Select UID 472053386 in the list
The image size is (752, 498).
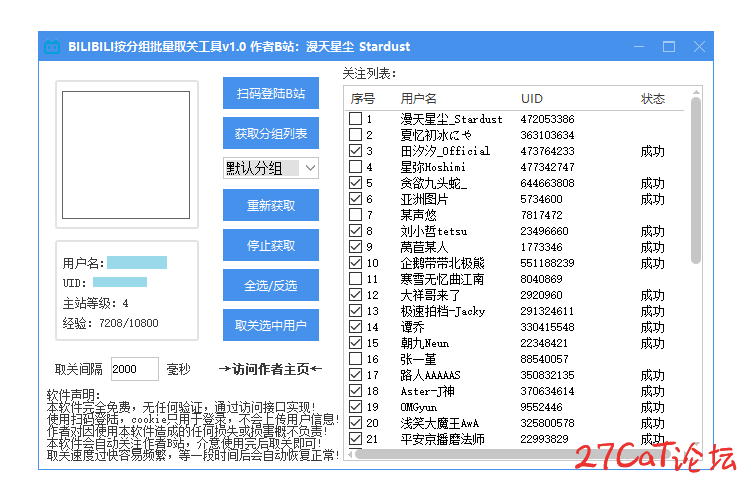[547, 119]
